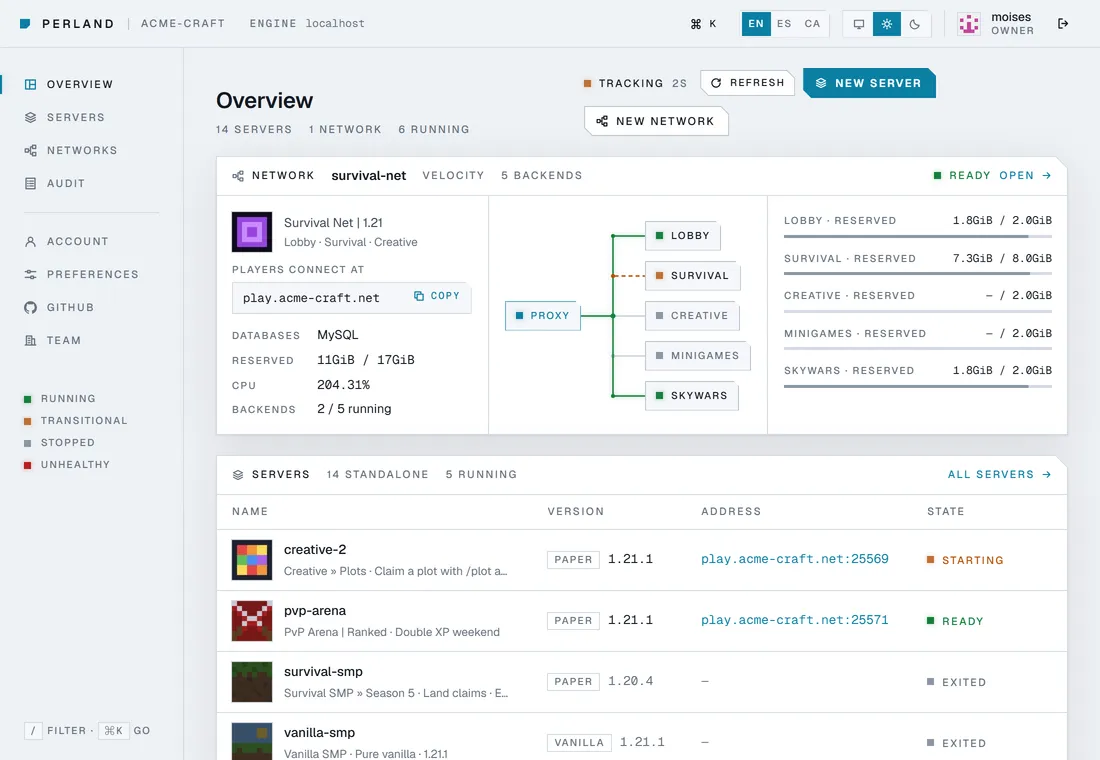Click the VANILLA badge for vanilla-smp
The width and height of the screenshot is (1100, 760).
(x=579, y=742)
